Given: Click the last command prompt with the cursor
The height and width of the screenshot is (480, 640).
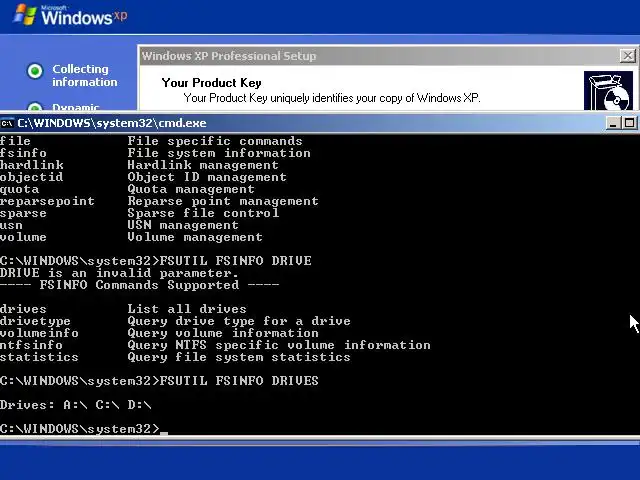Looking at the screenshot, I should [x=84, y=429].
